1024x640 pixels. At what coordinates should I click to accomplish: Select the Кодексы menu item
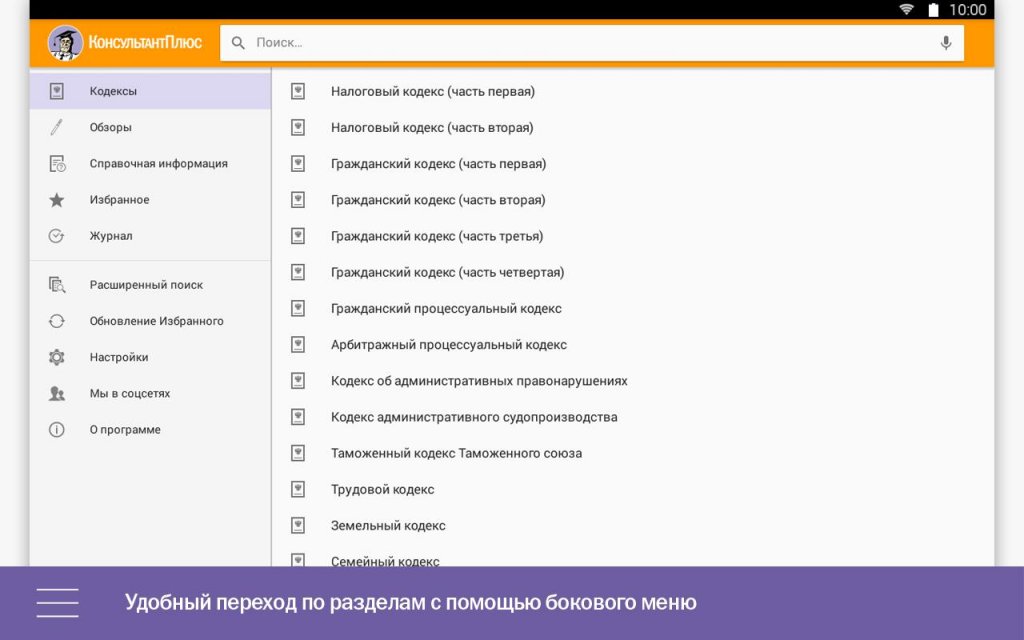click(x=150, y=91)
